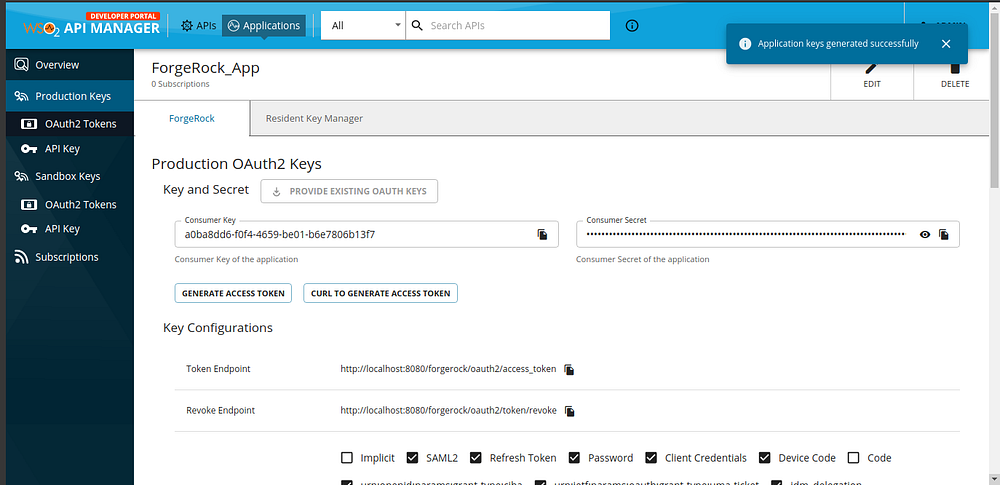Viewport: 1000px width, 485px height.
Task: Click Provide Existing OAuth Keys button
Action: pos(349,191)
